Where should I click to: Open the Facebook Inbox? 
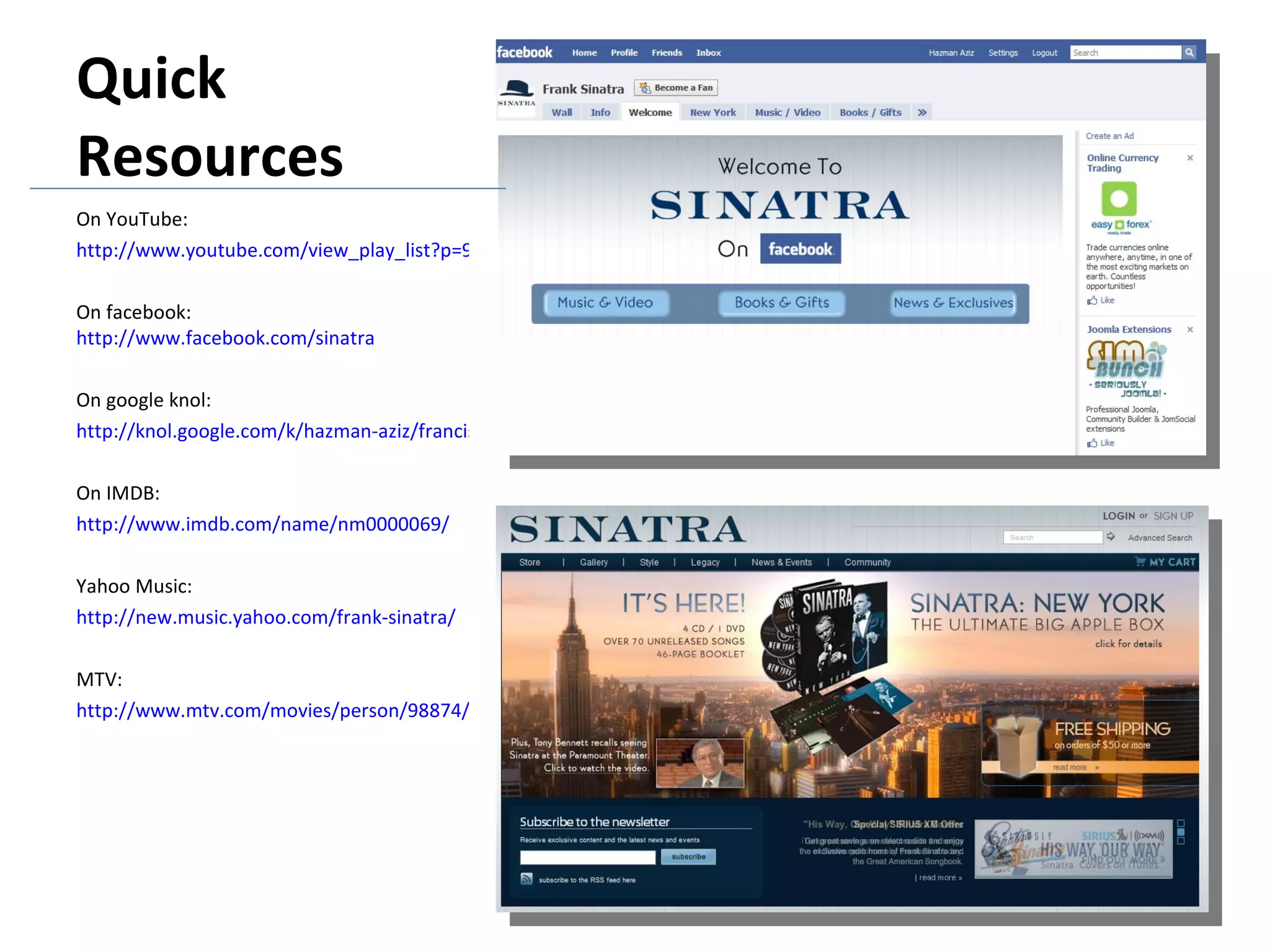708,53
